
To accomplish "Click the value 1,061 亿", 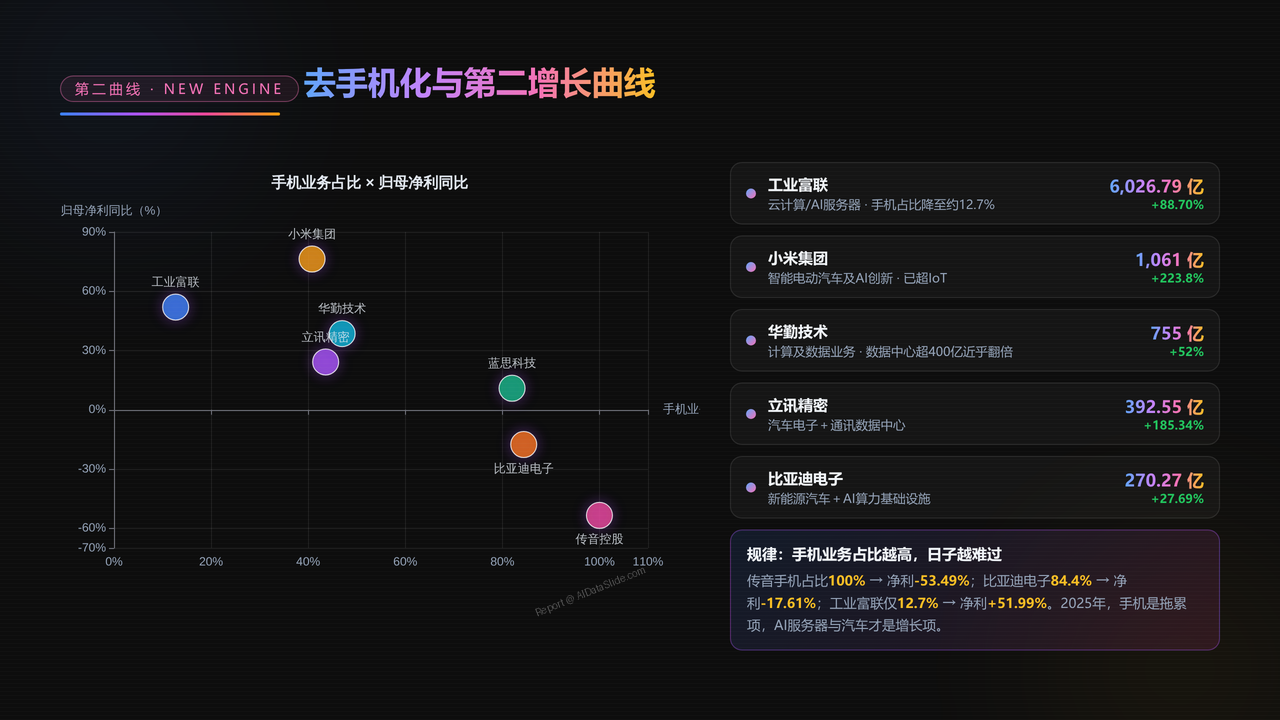I will [x=1169, y=260].
